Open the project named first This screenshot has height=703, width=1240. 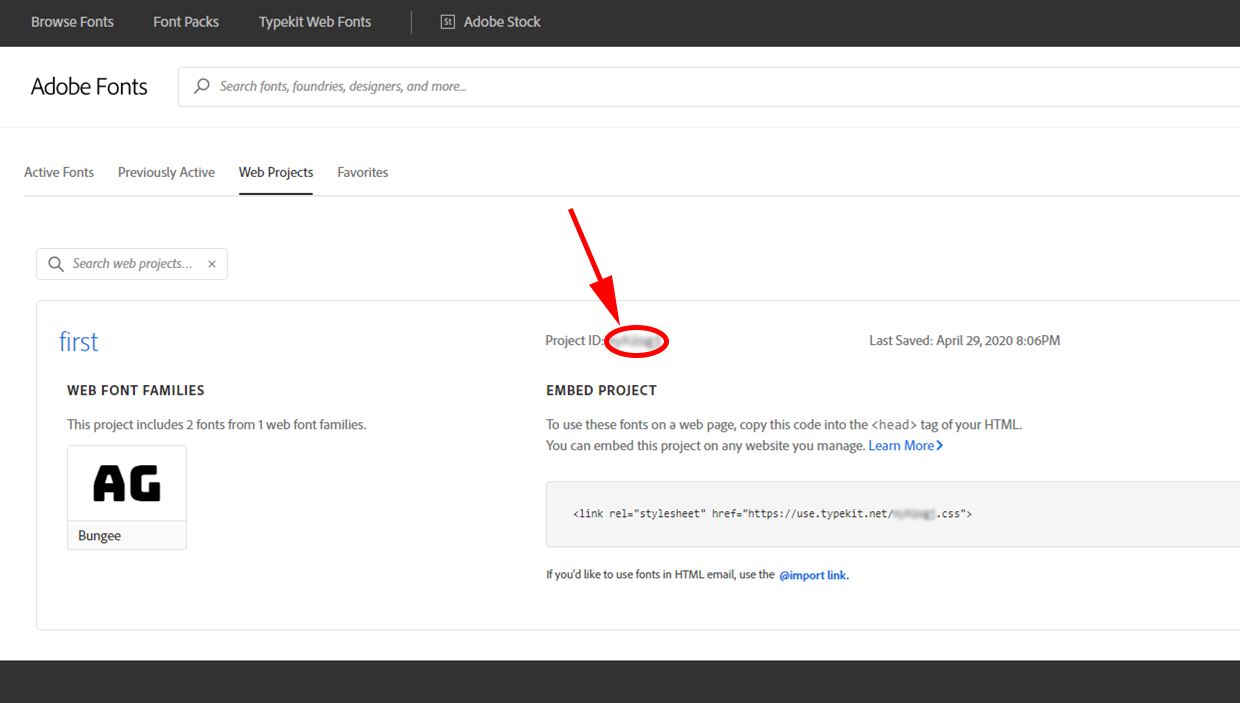79,342
